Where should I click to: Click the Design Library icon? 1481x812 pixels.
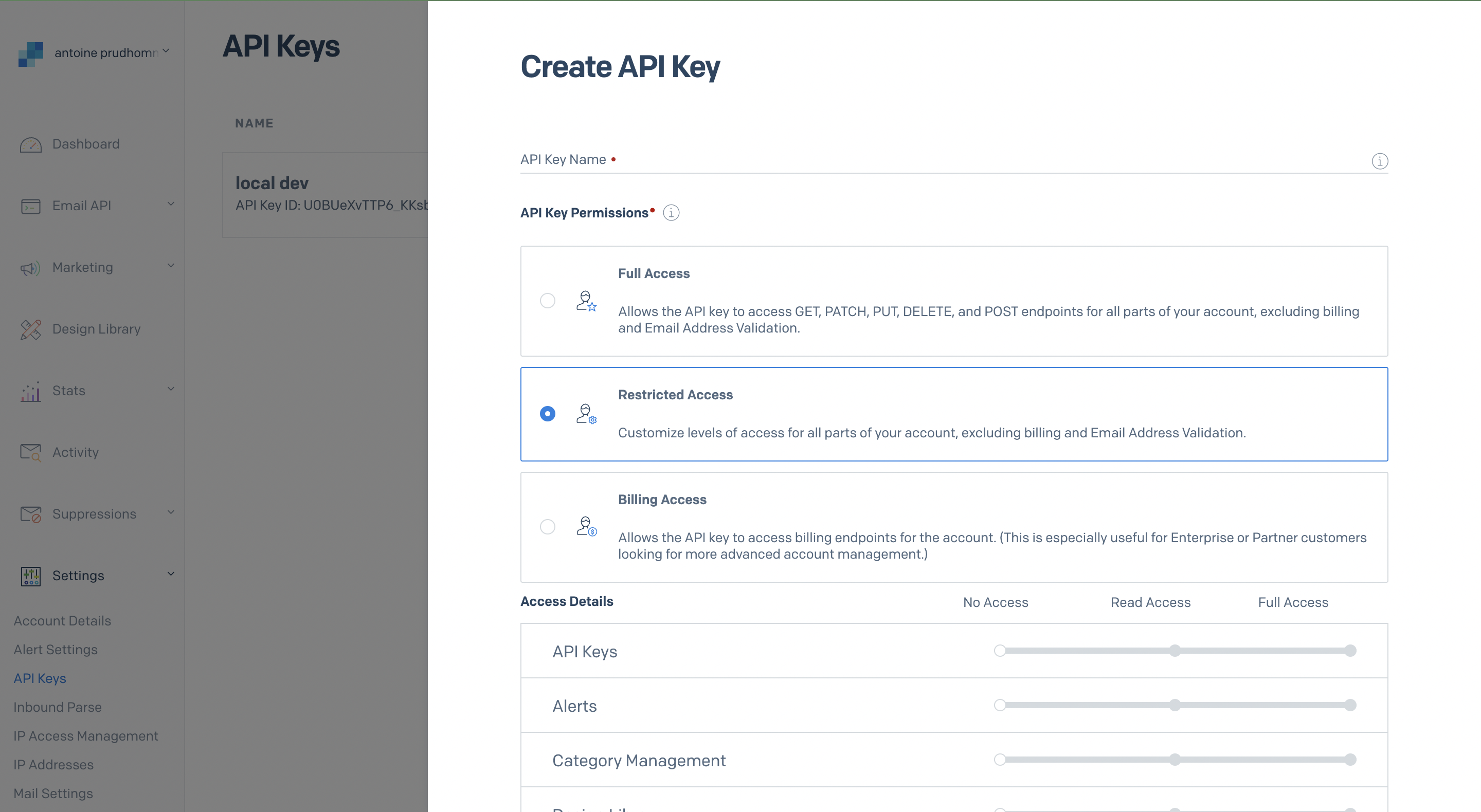click(x=30, y=329)
